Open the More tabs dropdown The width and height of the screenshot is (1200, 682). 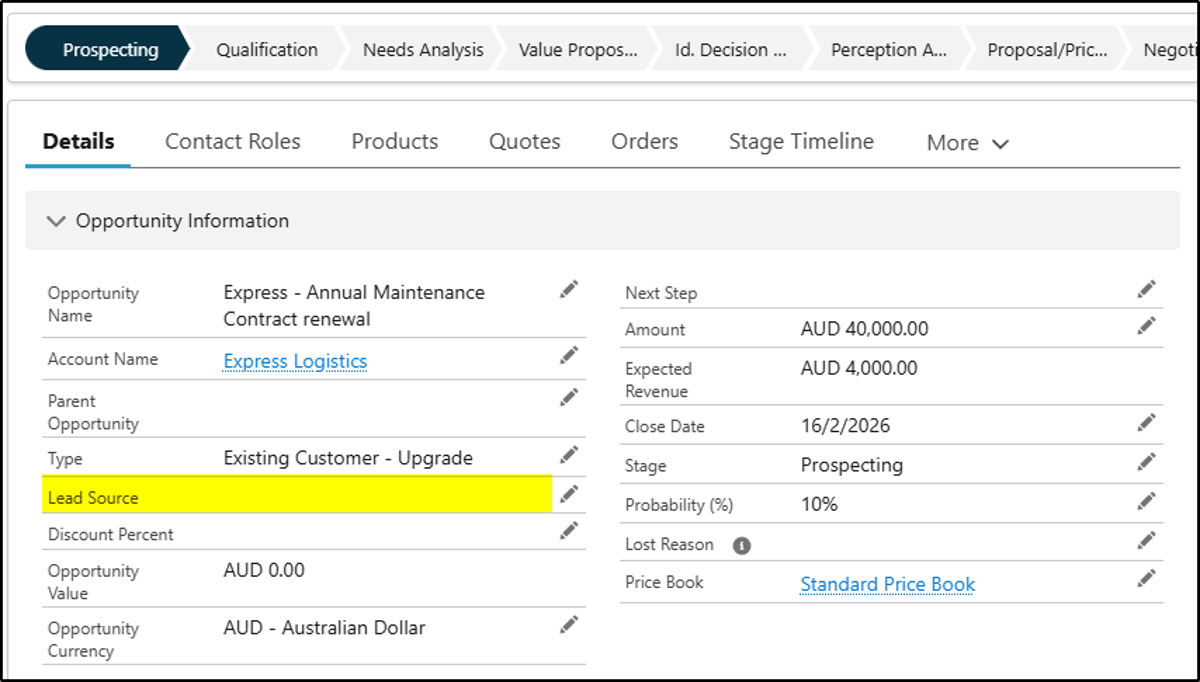[x=966, y=143]
